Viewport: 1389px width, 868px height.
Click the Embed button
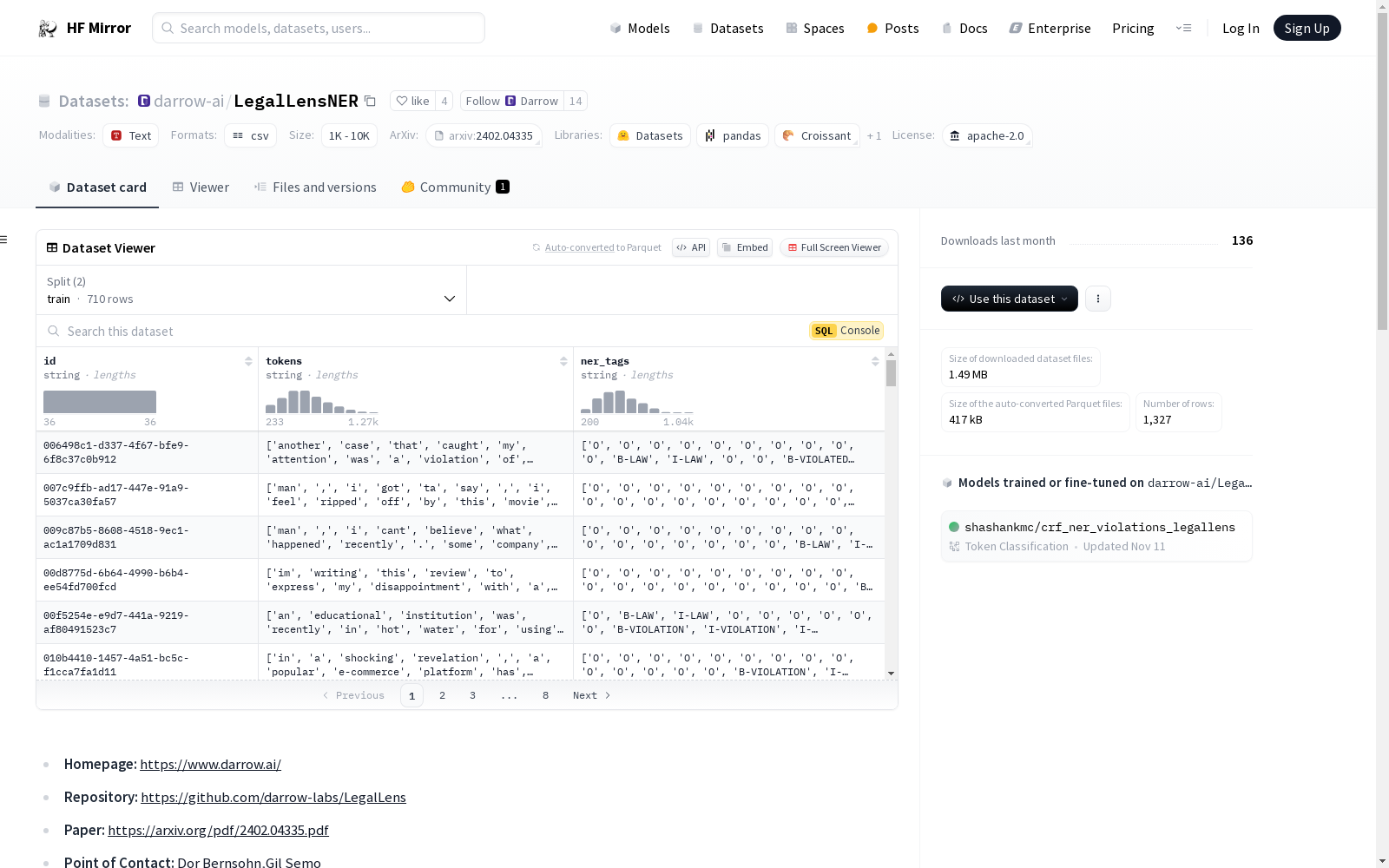tap(745, 247)
